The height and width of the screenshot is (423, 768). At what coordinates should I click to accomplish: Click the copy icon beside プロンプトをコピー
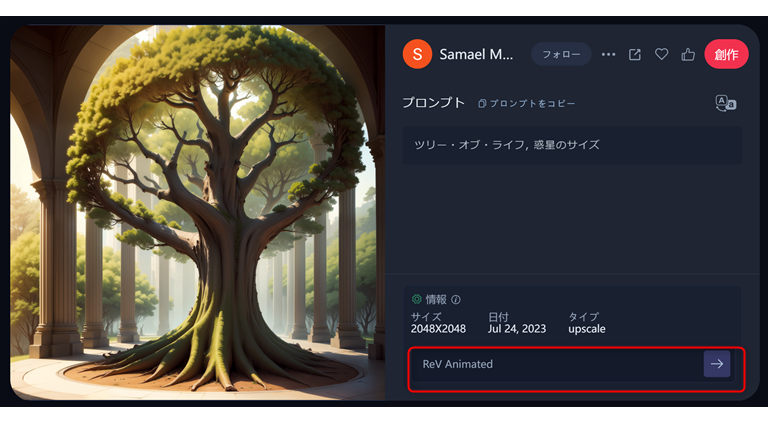click(x=482, y=103)
